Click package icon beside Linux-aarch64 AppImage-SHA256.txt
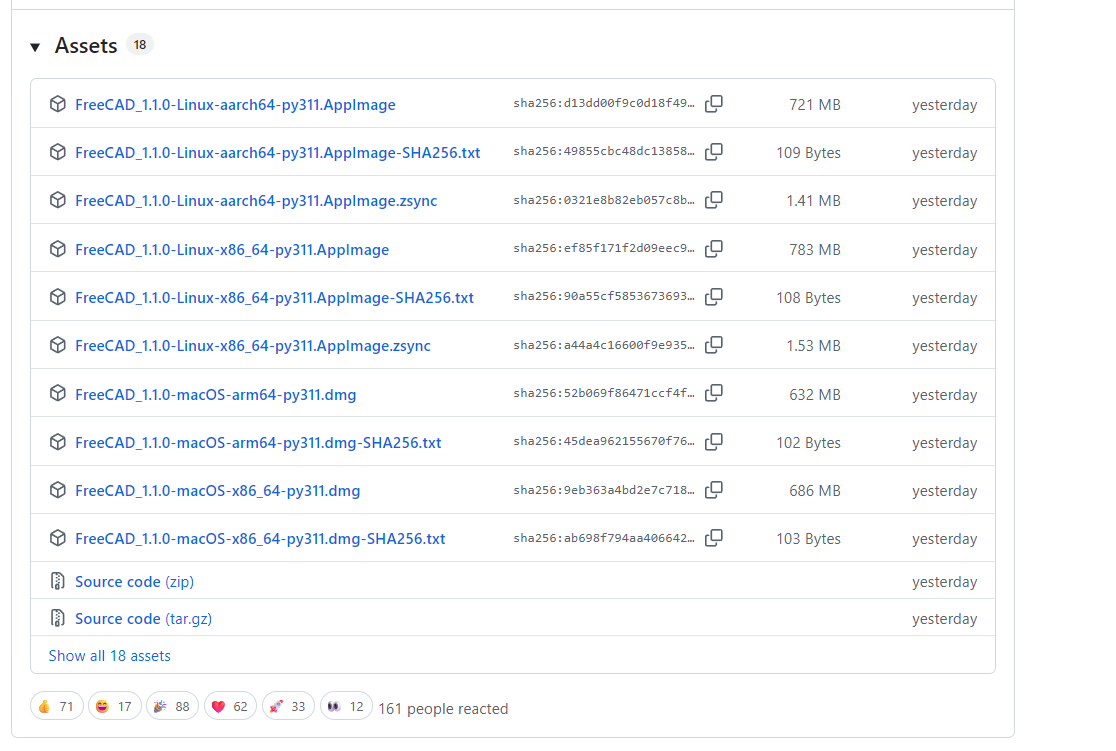 (58, 152)
